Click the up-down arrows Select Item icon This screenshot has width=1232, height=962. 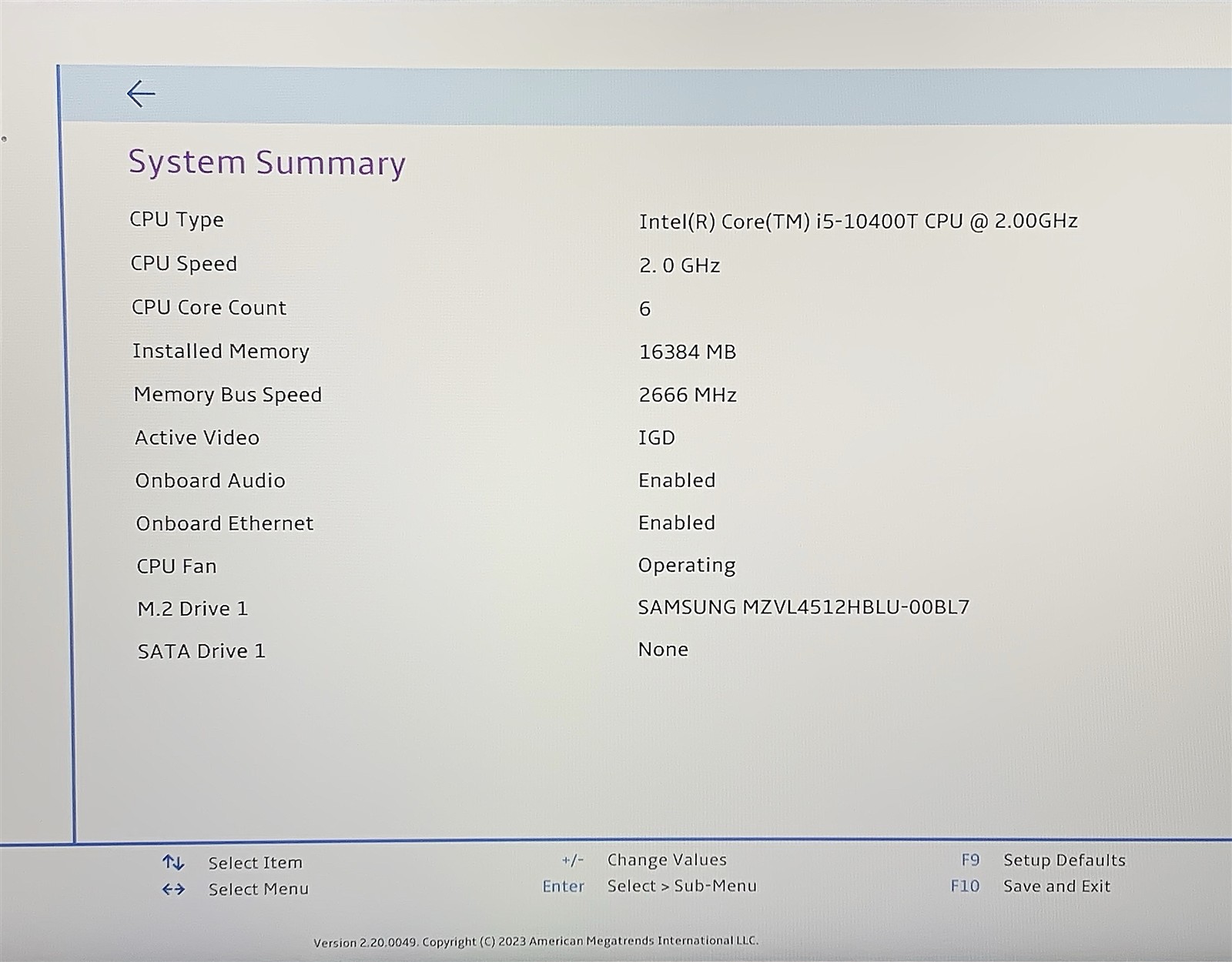click(173, 863)
